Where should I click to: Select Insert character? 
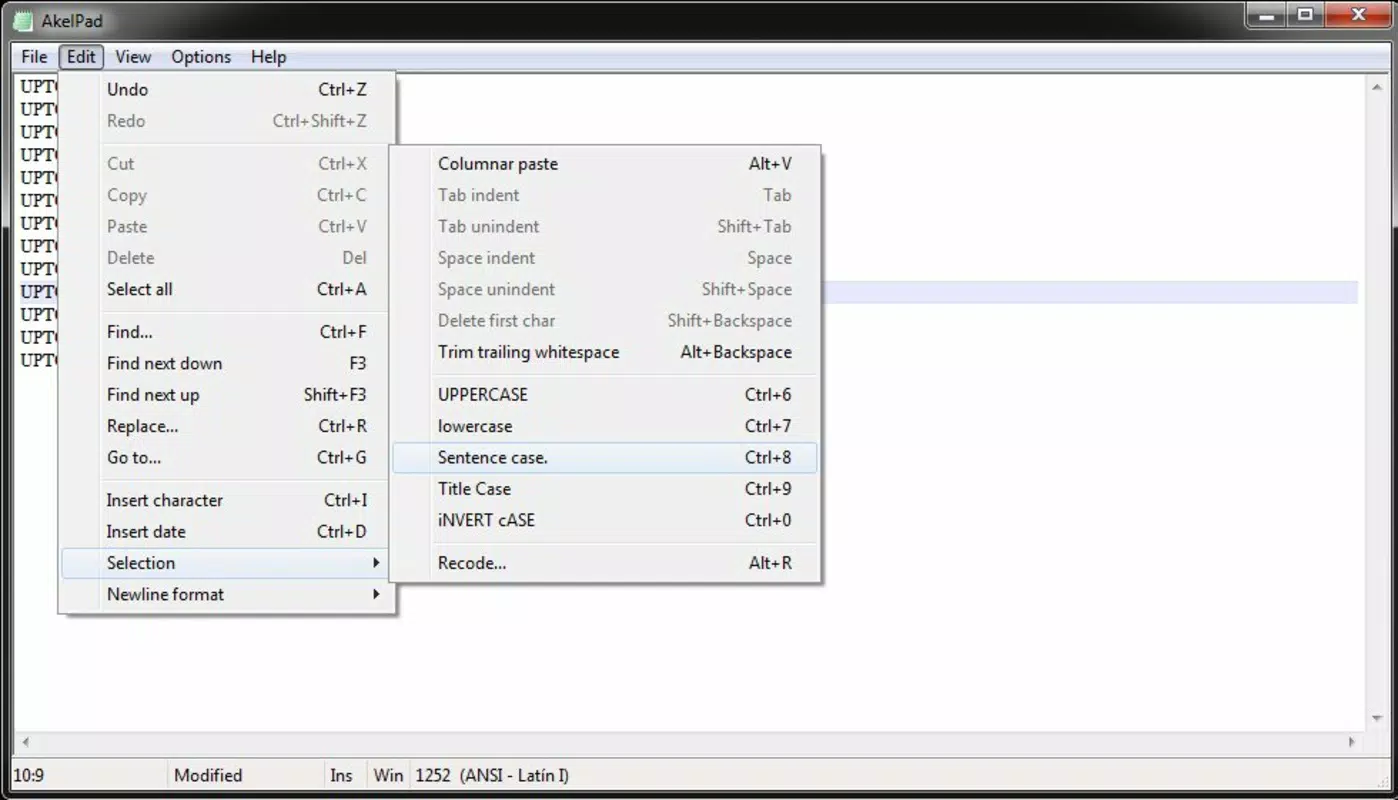(229, 500)
